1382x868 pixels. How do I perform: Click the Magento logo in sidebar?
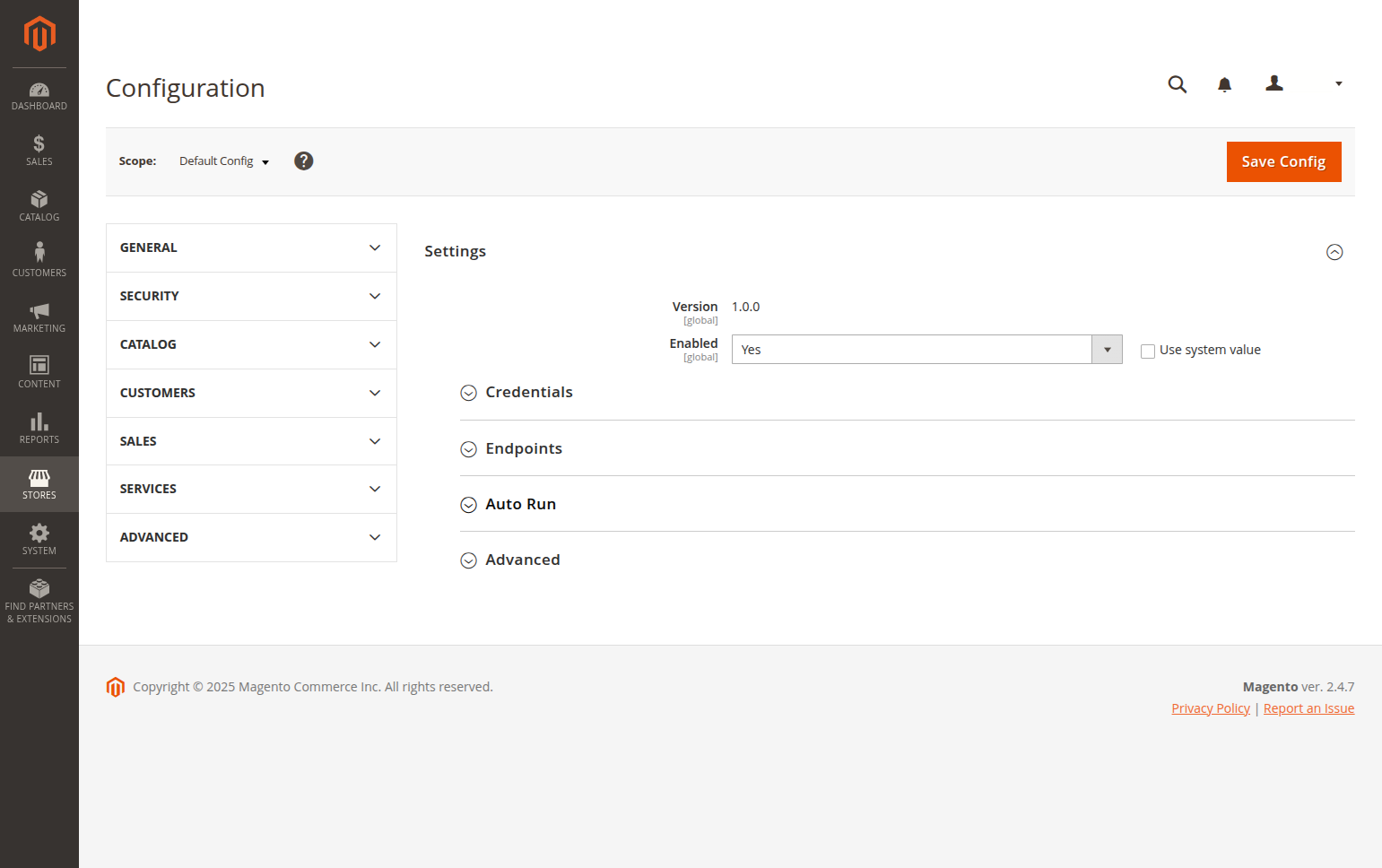pyautogui.click(x=39, y=34)
